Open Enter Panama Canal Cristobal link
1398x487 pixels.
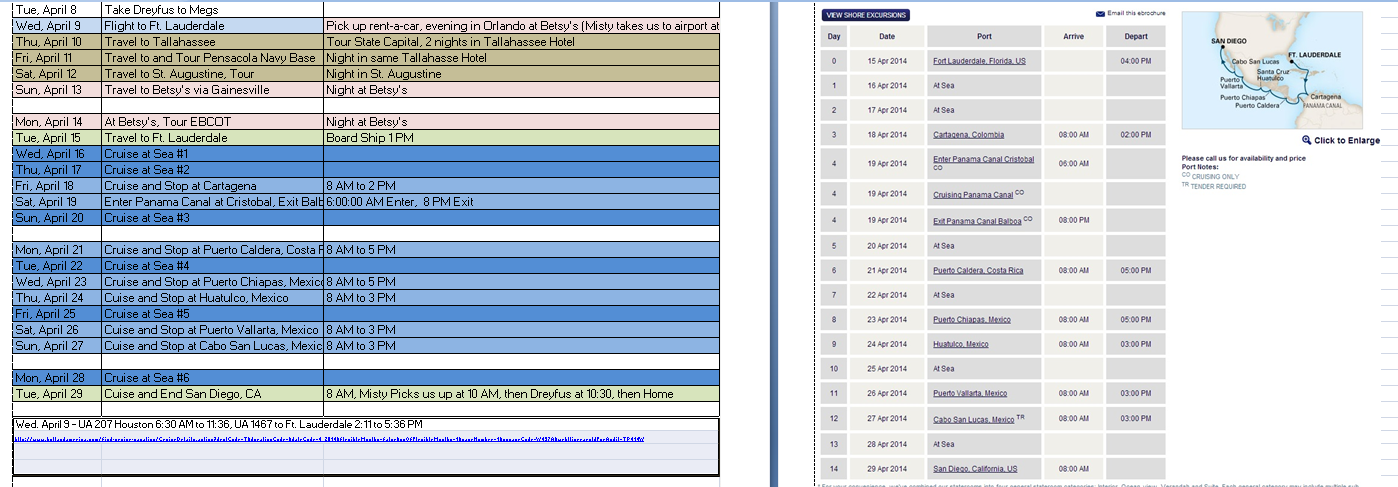click(x=983, y=159)
